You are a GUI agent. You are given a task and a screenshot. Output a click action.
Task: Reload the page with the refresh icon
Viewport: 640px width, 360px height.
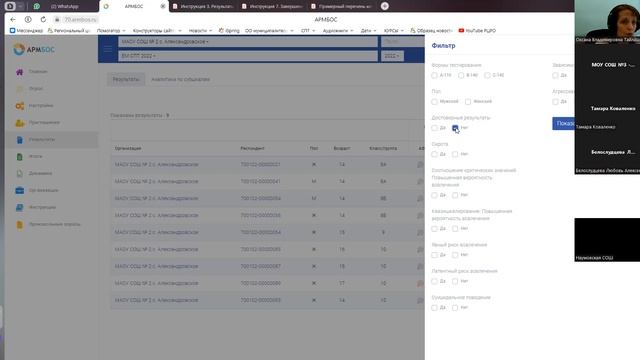pos(43,19)
